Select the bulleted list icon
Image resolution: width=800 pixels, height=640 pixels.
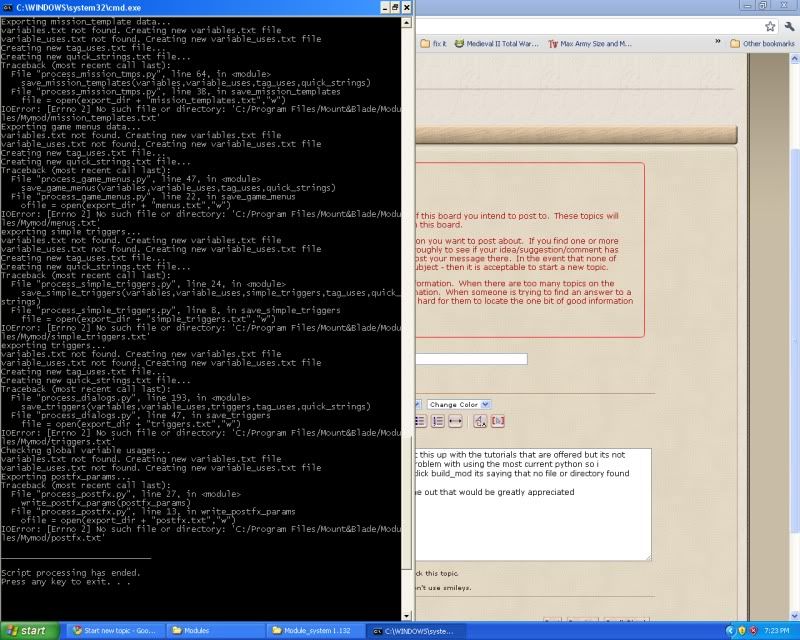pos(419,421)
